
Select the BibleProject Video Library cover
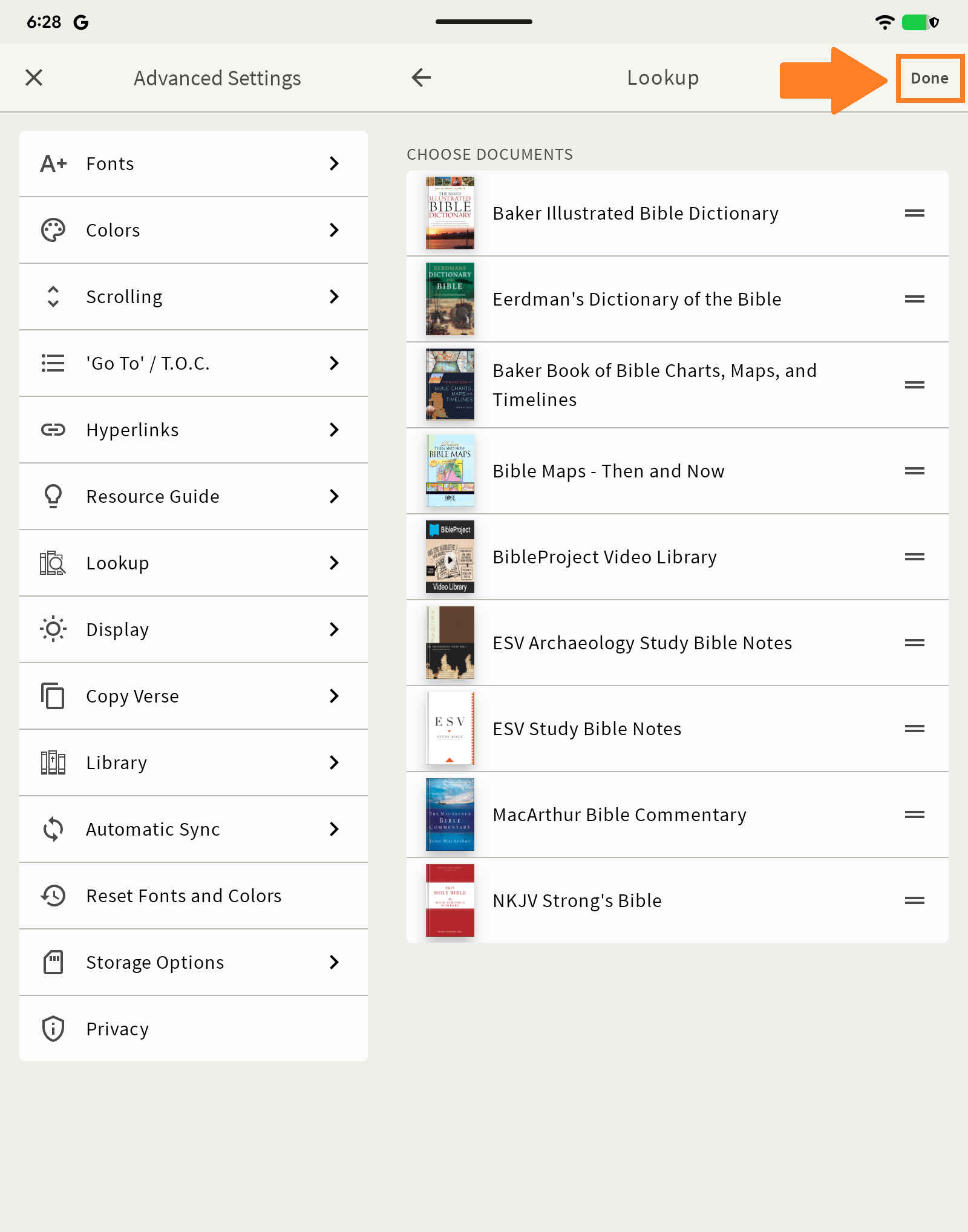(x=450, y=557)
